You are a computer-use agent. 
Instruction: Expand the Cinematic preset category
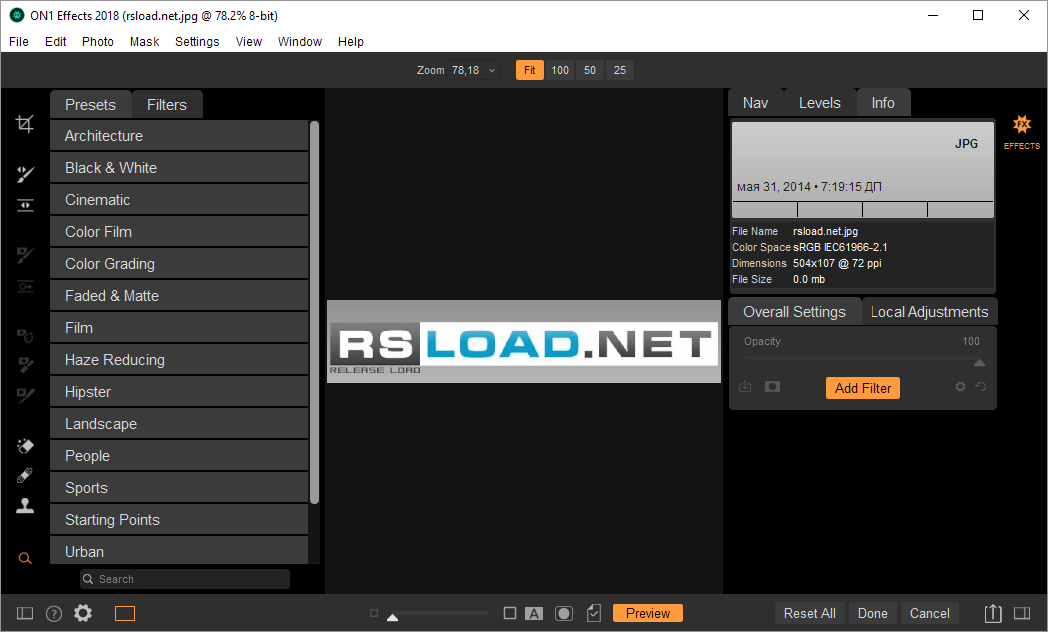pyautogui.click(x=179, y=200)
